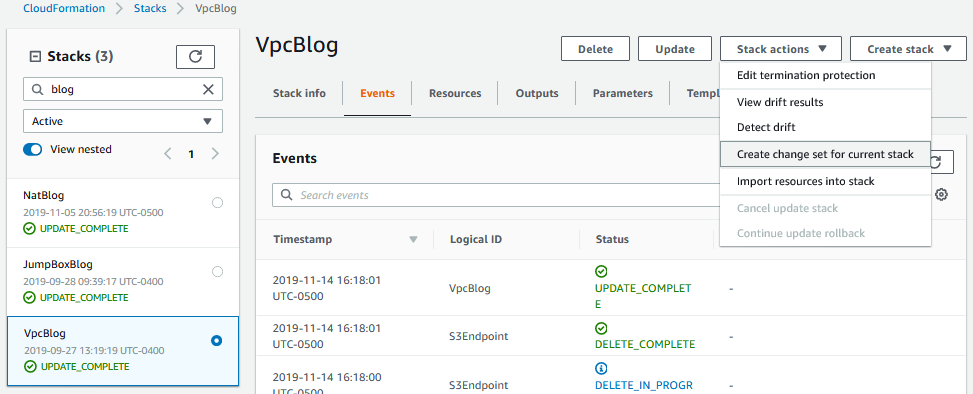
Task: Select the VpcBlog stack name in sidebar
Action: (44, 333)
